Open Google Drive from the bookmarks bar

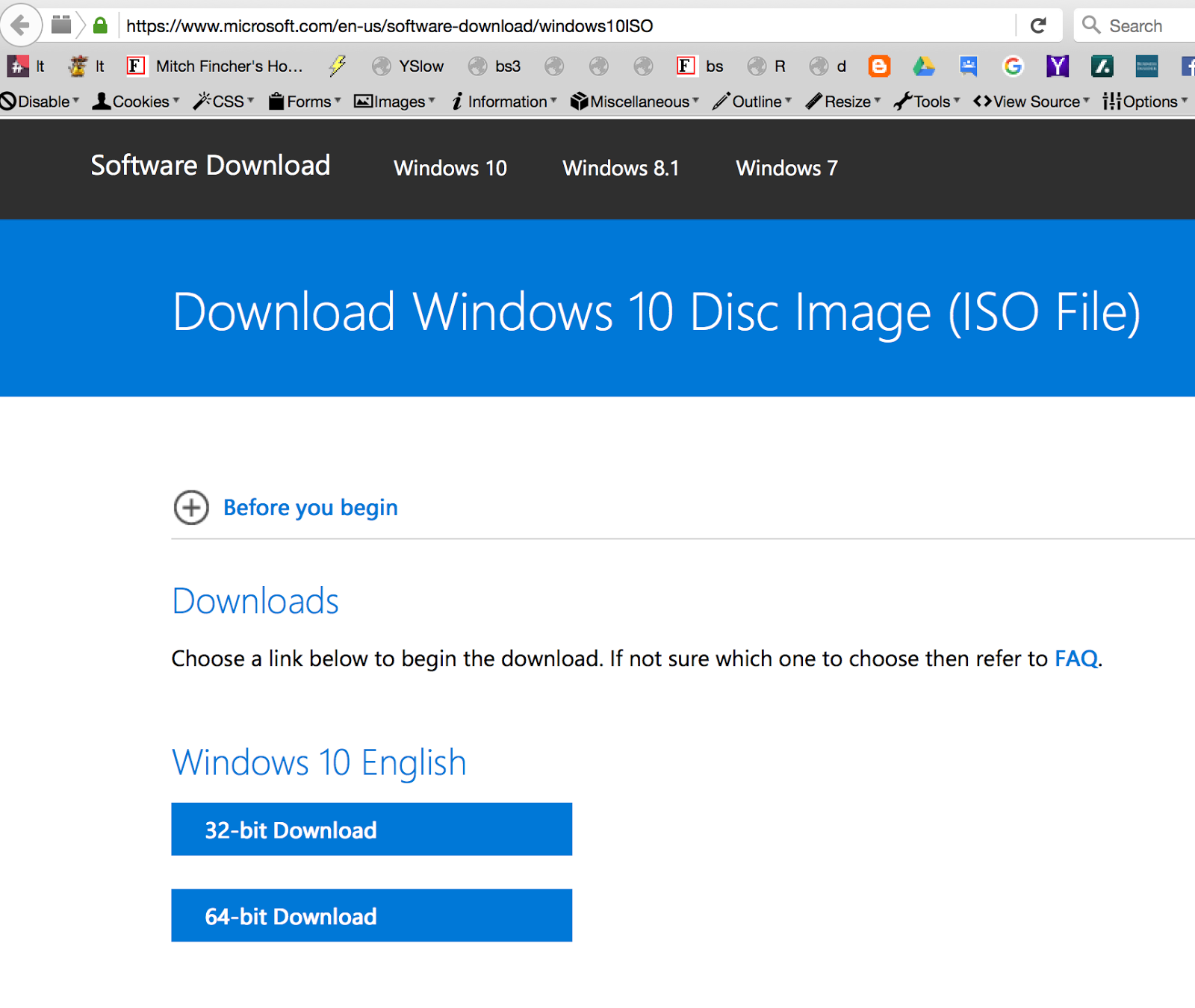click(923, 66)
